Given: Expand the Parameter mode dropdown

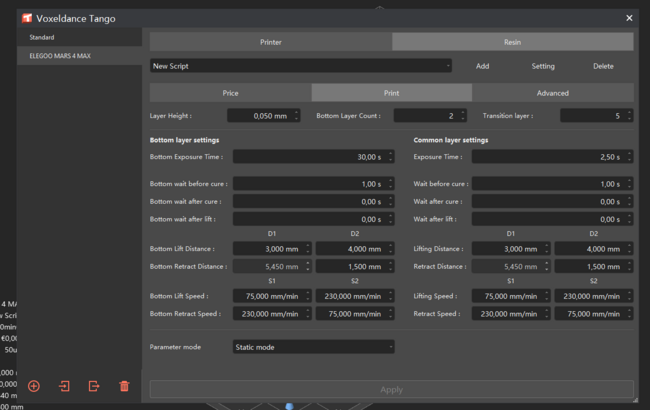Looking at the screenshot, I should [313, 347].
